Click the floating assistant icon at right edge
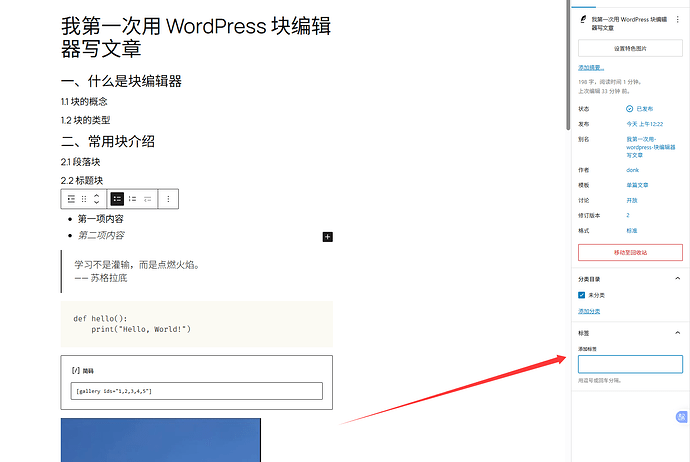Image resolution: width=690 pixels, height=462 pixels. (x=682, y=417)
